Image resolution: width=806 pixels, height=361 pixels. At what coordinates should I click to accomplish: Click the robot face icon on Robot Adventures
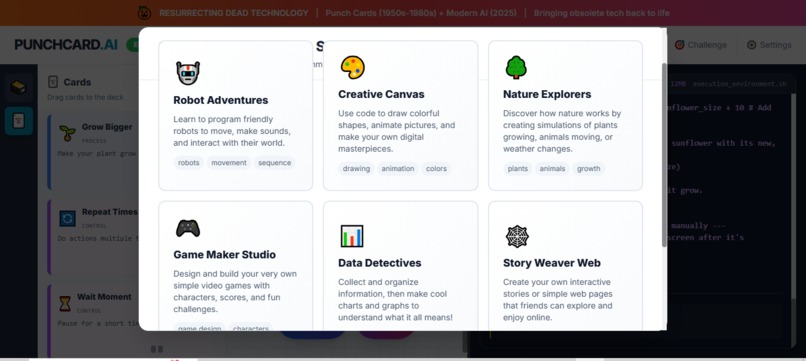pyautogui.click(x=188, y=73)
